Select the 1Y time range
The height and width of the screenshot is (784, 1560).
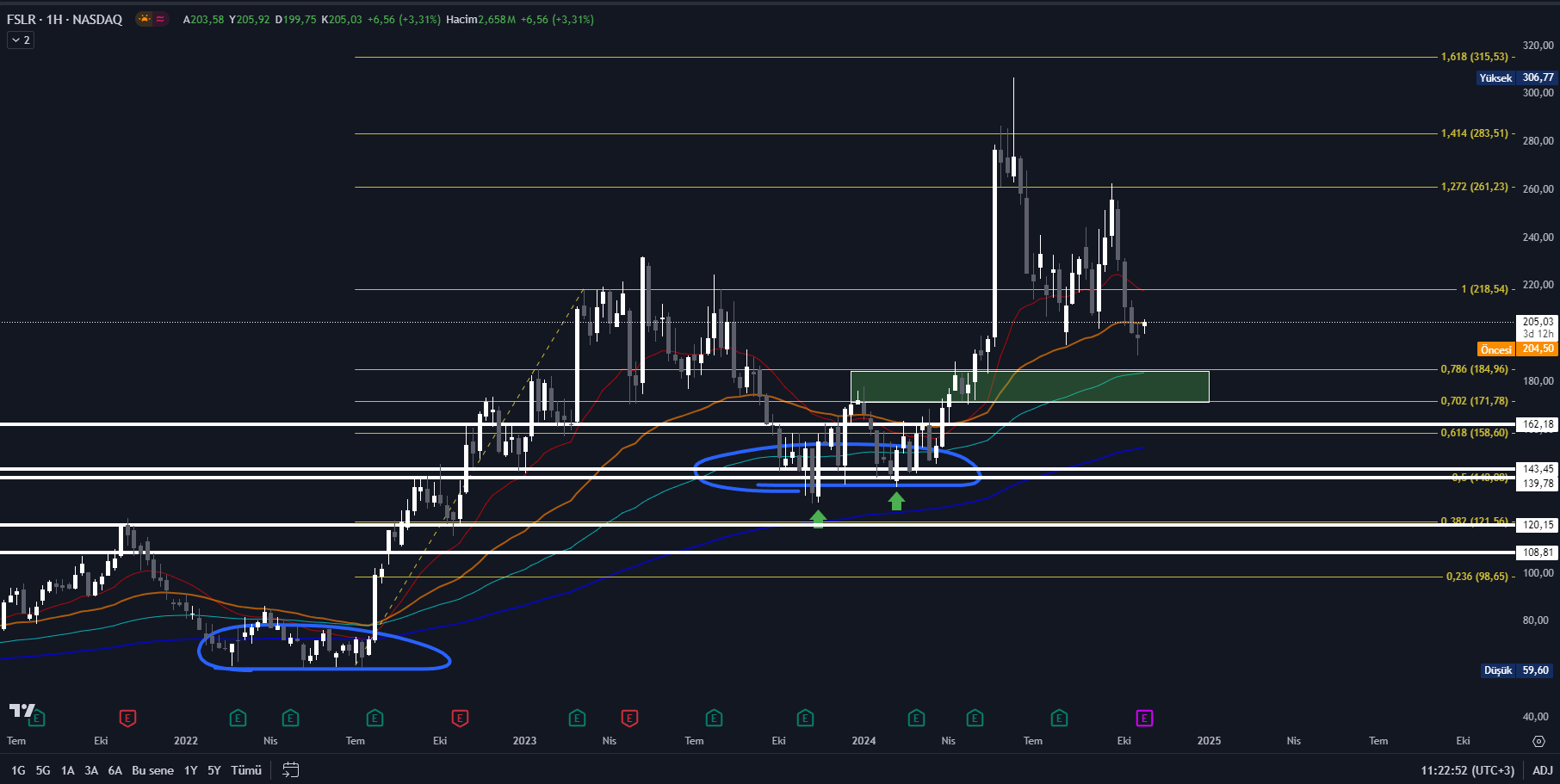click(x=190, y=770)
